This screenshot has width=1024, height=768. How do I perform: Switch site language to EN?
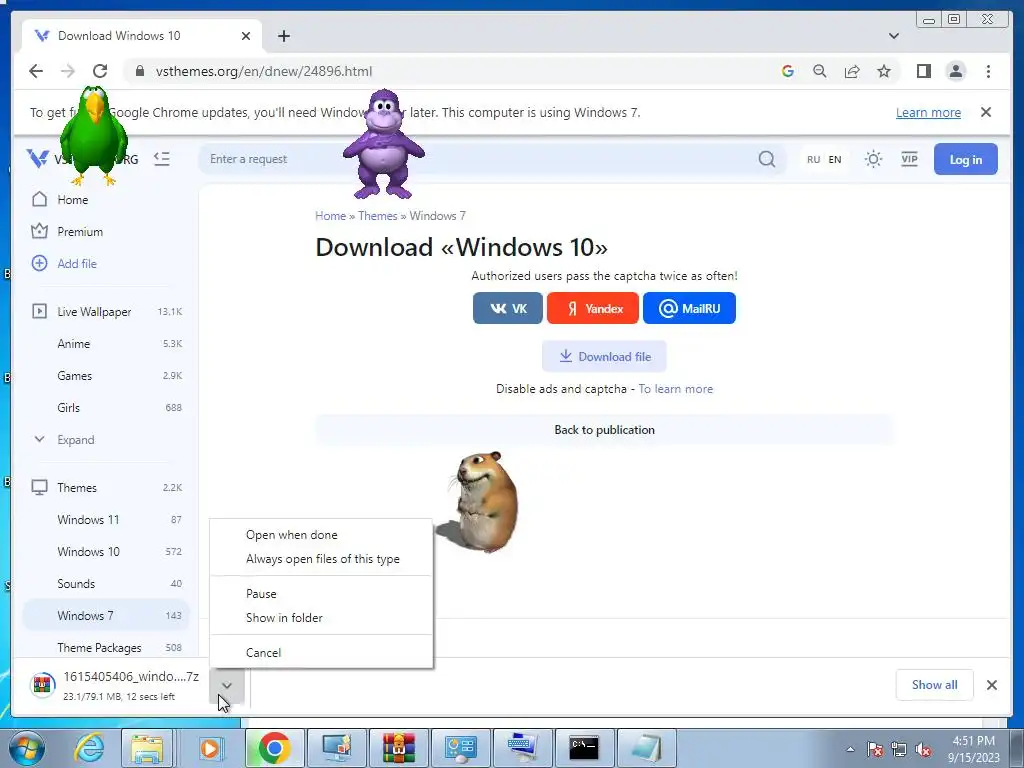[x=835, y=159]
